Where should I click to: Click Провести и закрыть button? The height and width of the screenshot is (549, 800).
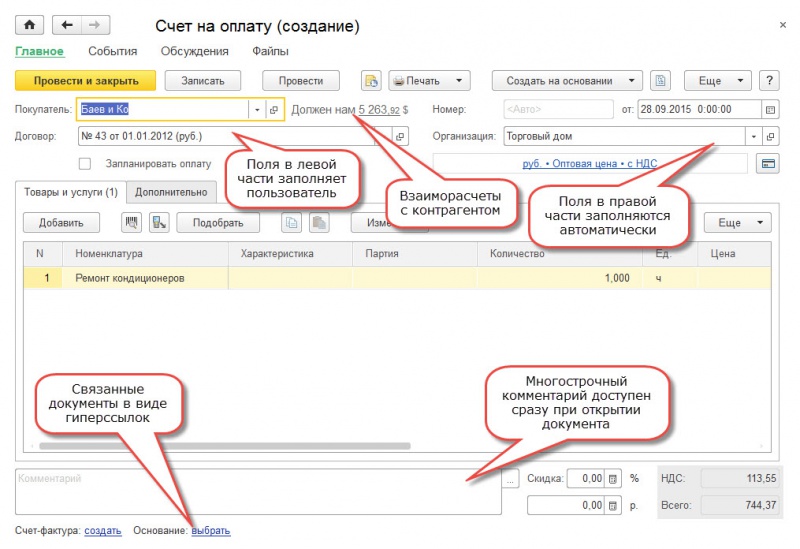[x=86, y=81]
